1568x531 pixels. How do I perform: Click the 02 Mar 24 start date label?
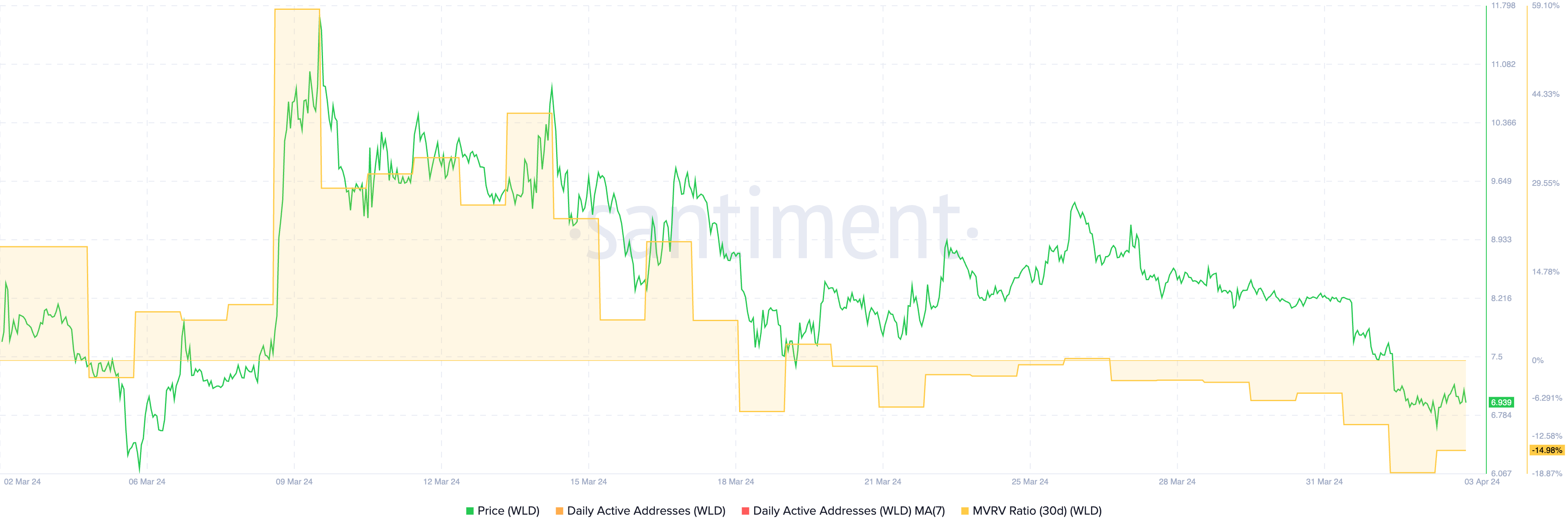tap(22, 482)
